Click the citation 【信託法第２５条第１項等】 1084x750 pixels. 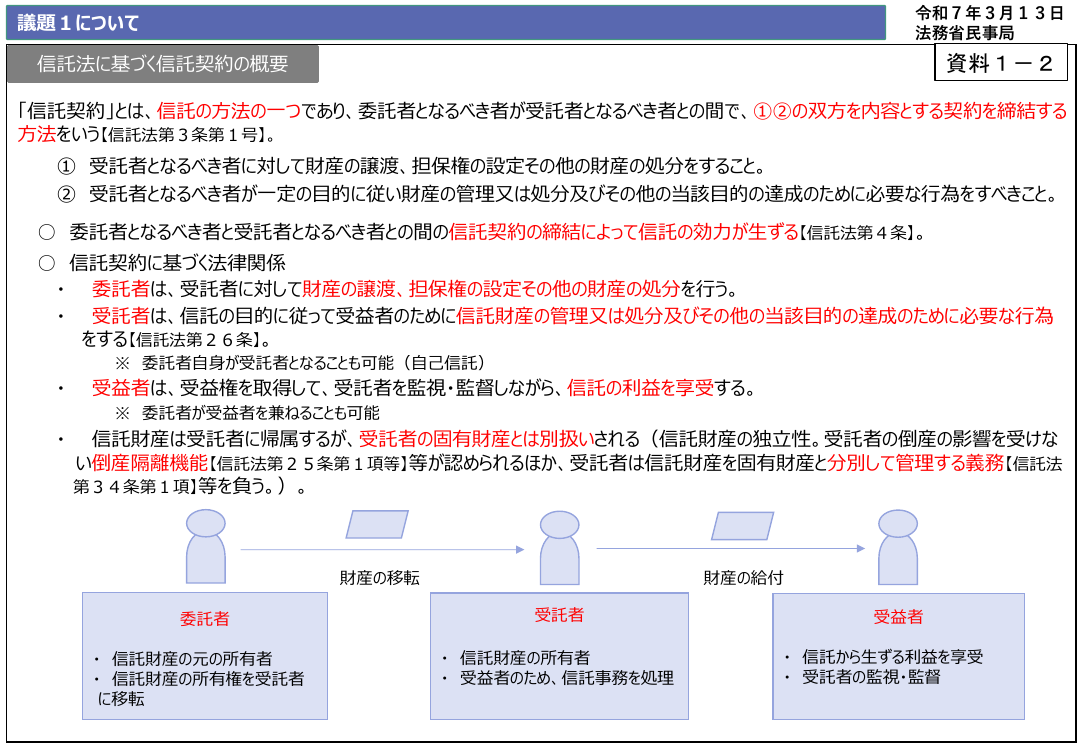pos(308,463)
